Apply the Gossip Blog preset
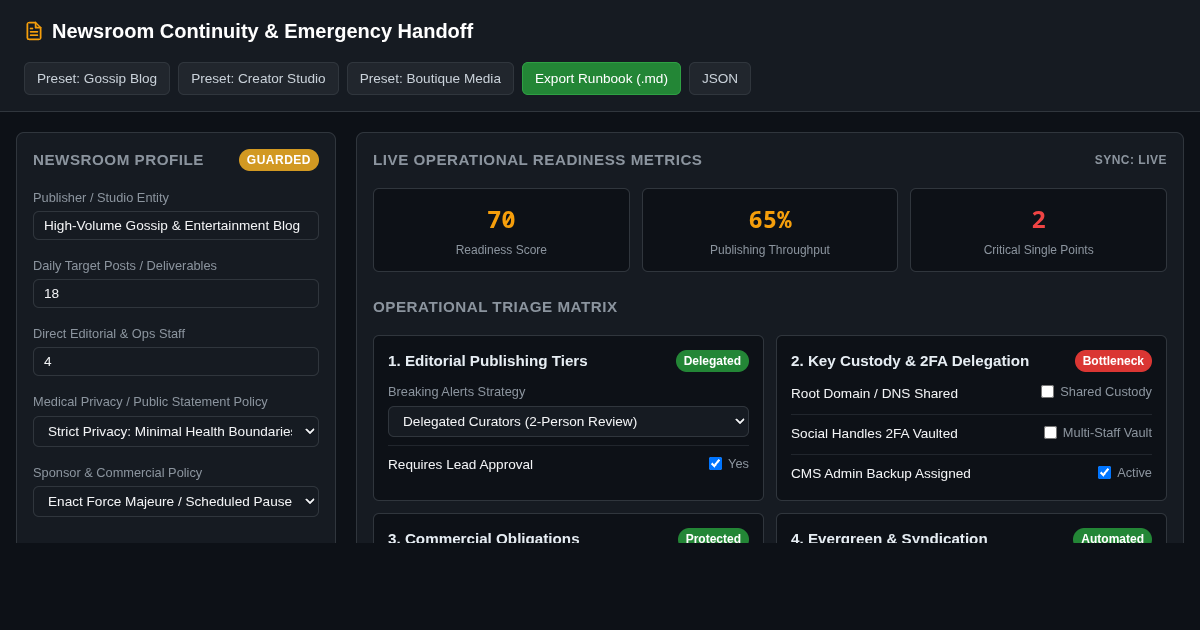This screenshot has height=630, width=1200. [97, 79]
